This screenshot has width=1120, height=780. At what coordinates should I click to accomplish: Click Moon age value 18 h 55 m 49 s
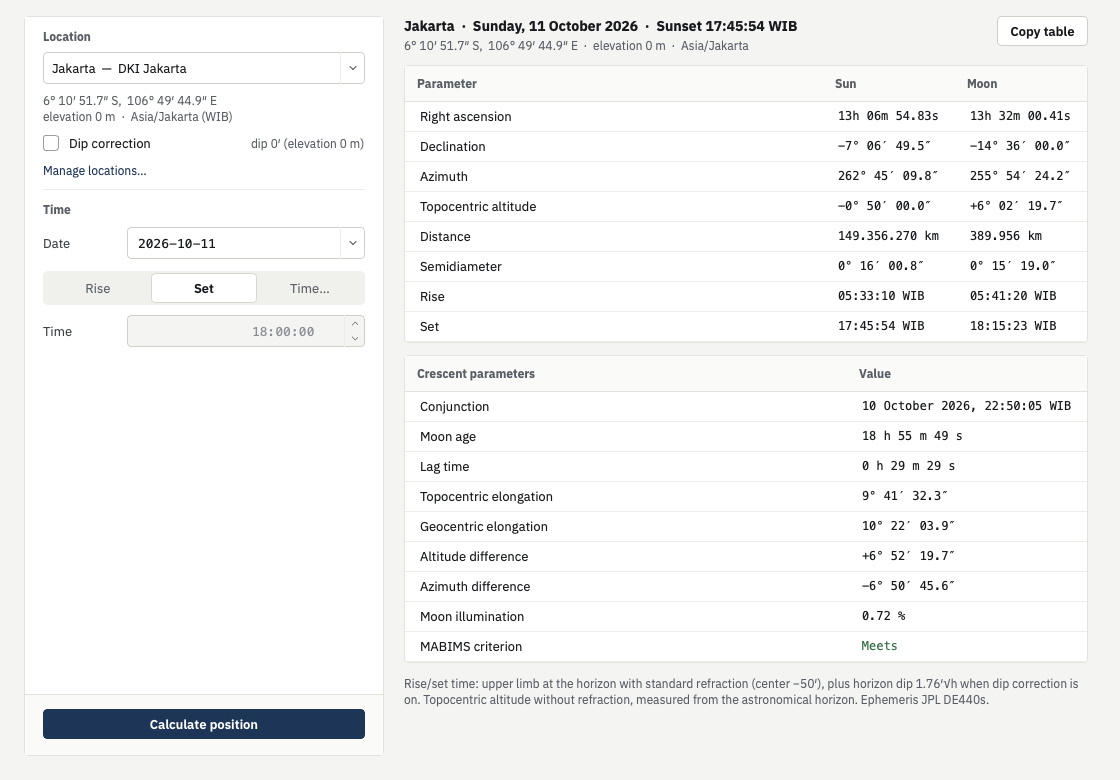coord(912,436)
